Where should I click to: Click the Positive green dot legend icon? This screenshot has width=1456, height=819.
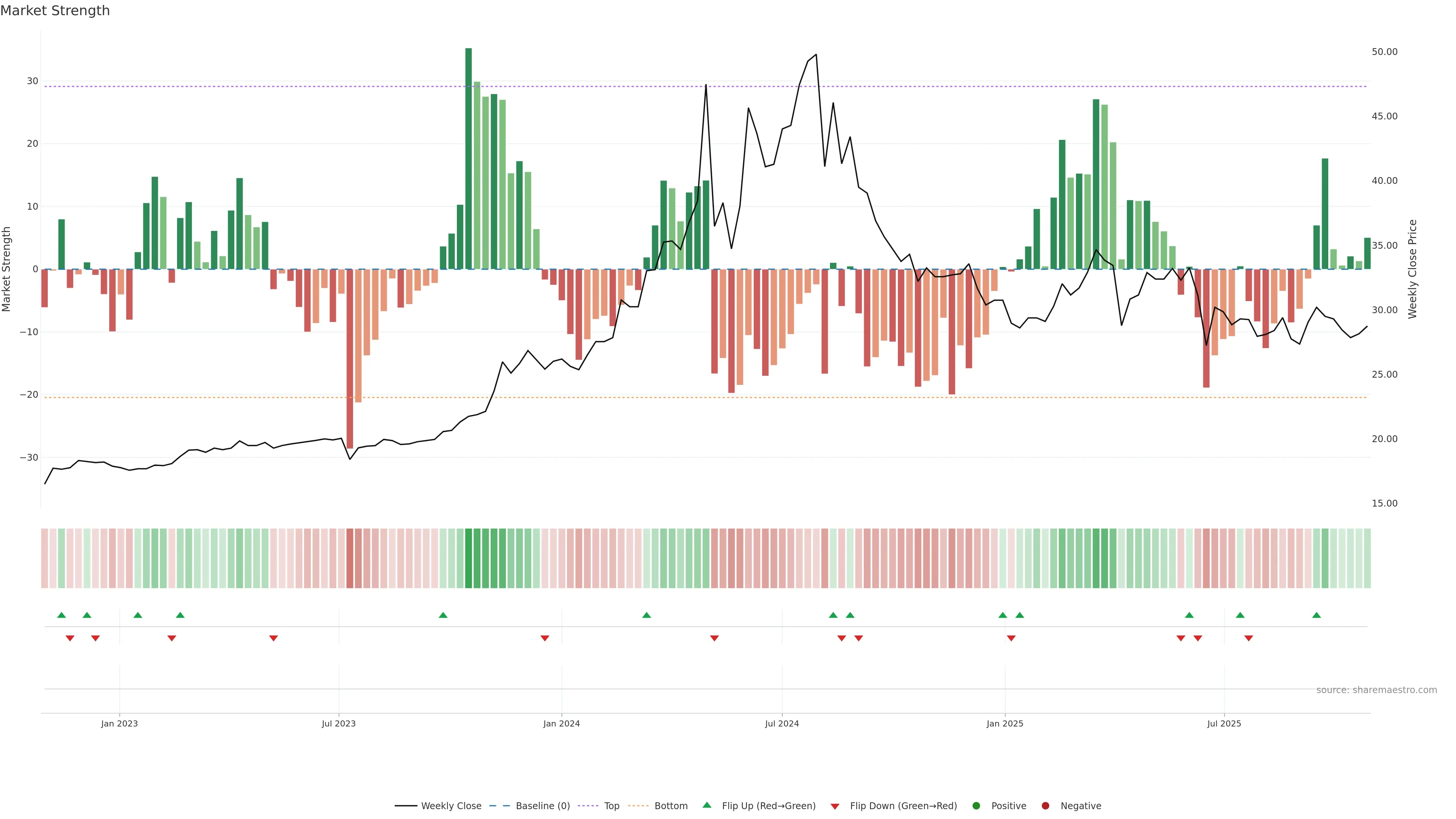tap(976, 806)
